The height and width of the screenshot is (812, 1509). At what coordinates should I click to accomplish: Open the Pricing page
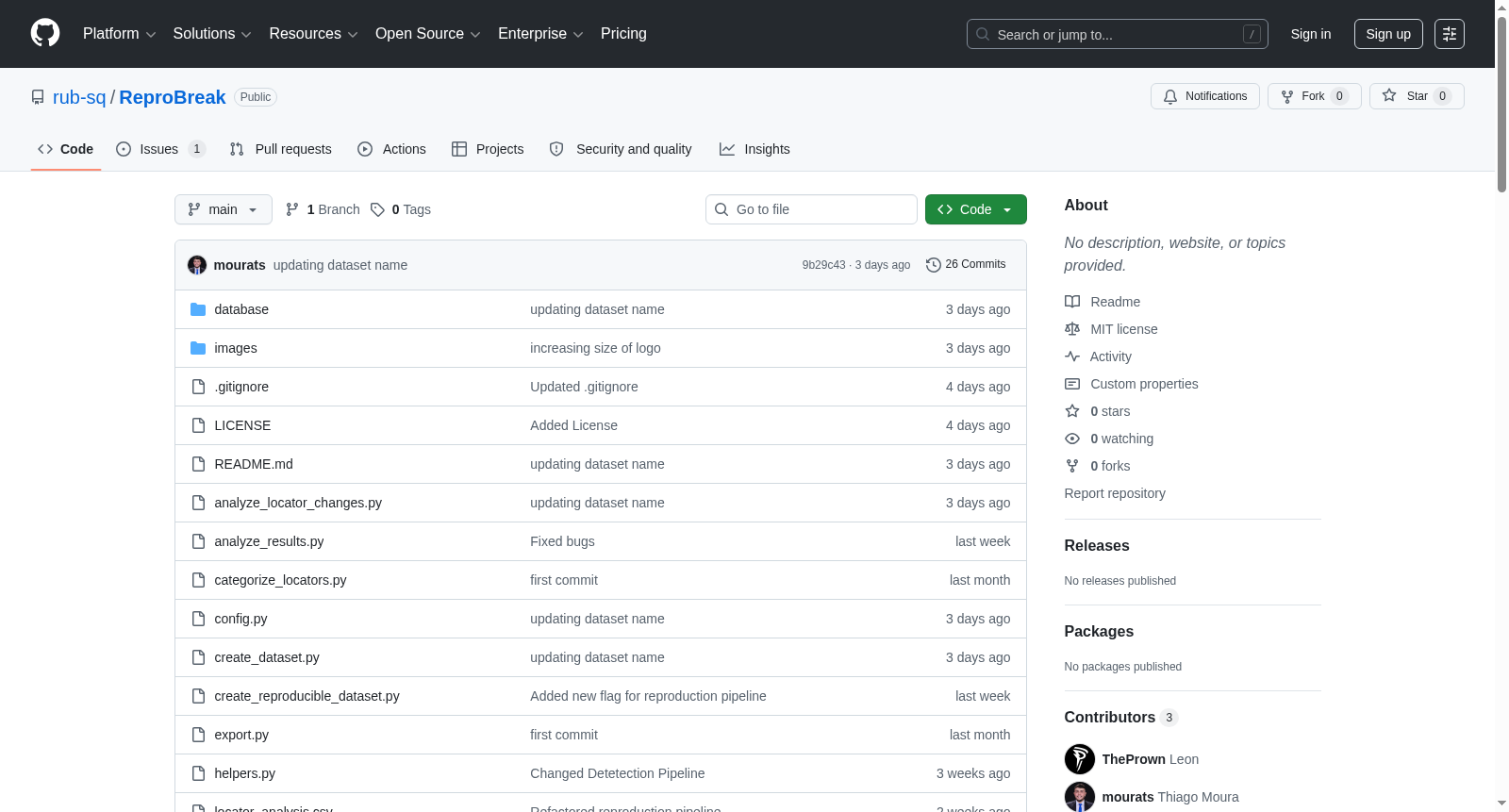click(x=623, y=34)
